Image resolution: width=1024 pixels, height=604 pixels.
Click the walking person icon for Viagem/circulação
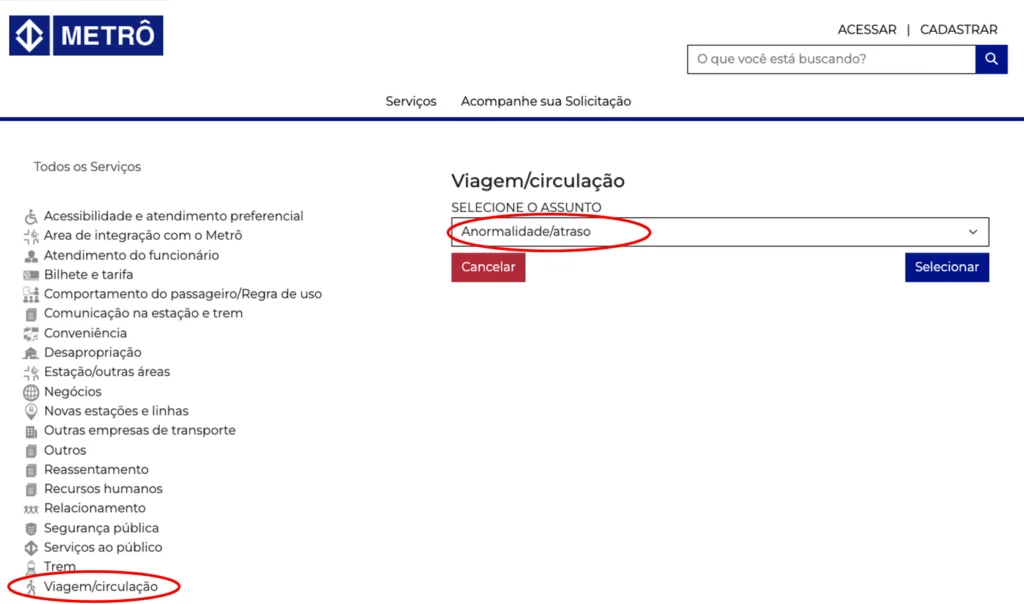(x=31, y=587)
